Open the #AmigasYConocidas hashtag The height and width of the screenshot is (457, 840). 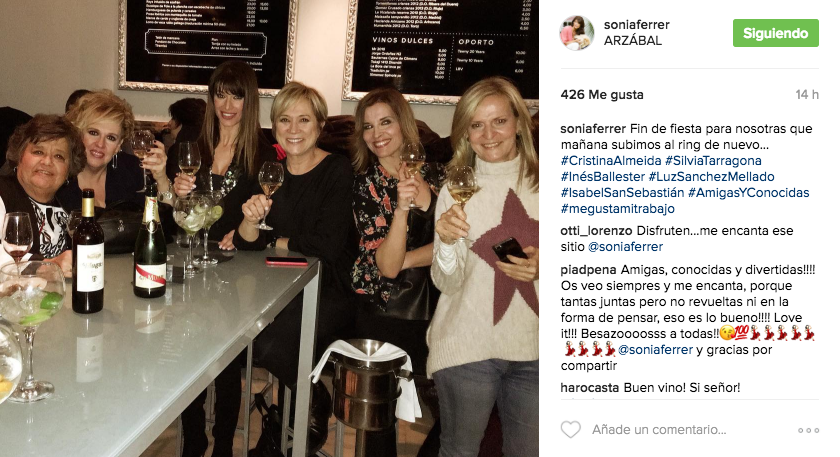pyautogui.click(x=748, y=193)
